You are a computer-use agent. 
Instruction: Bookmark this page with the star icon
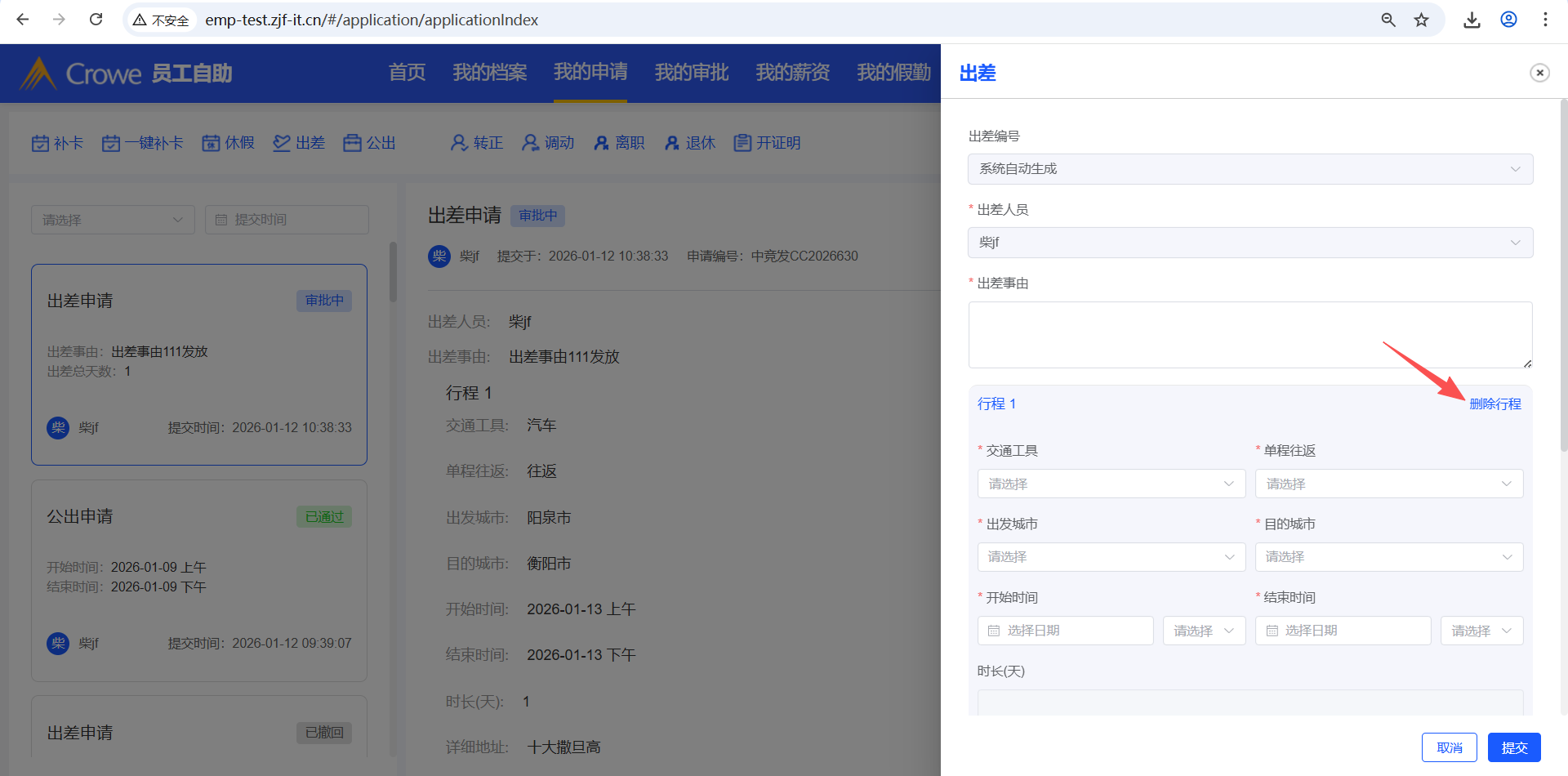[x=1422, y=20]
